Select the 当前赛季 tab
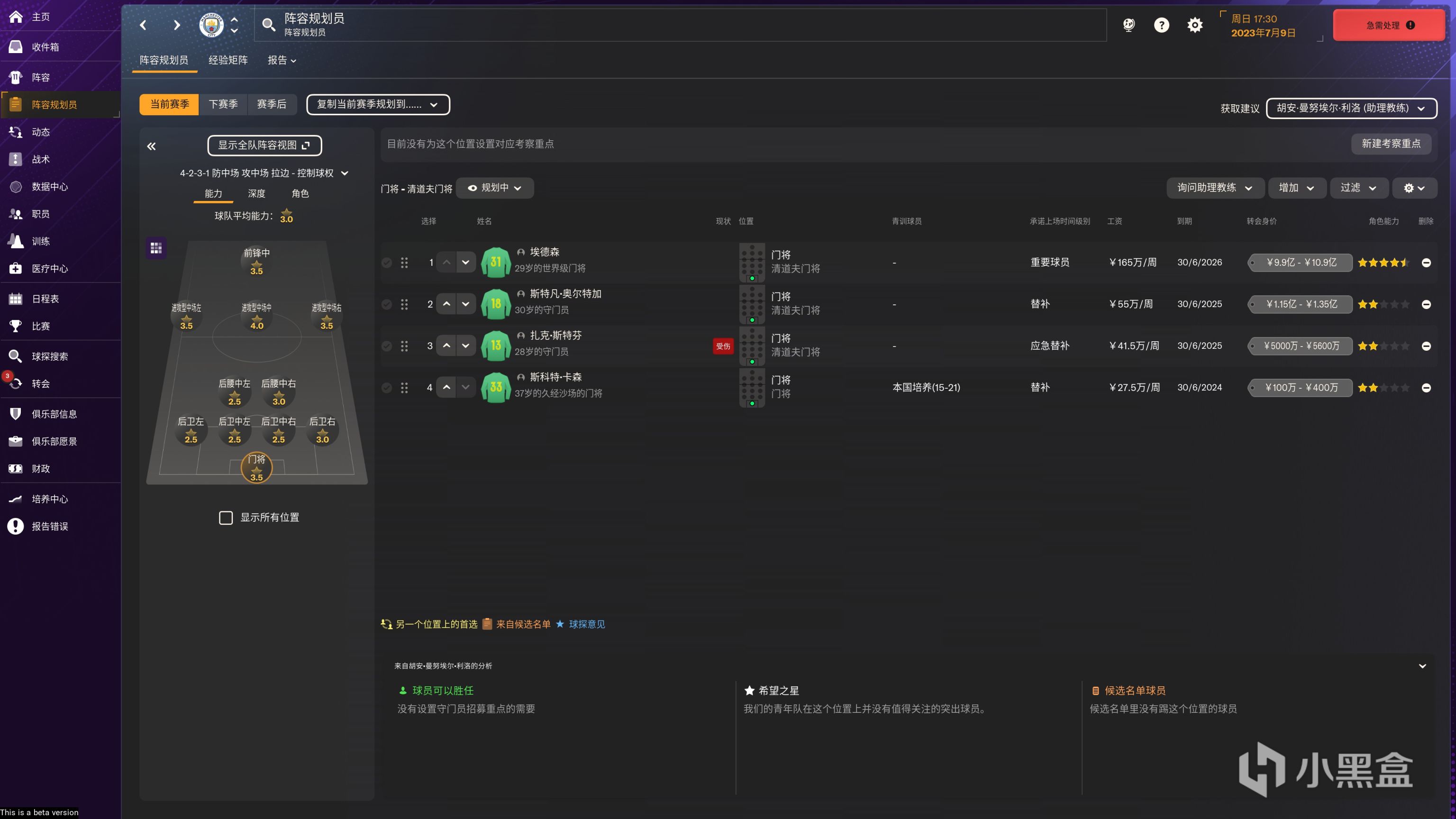The width and height of the screenshot is (1456, 819). (170, 105)
